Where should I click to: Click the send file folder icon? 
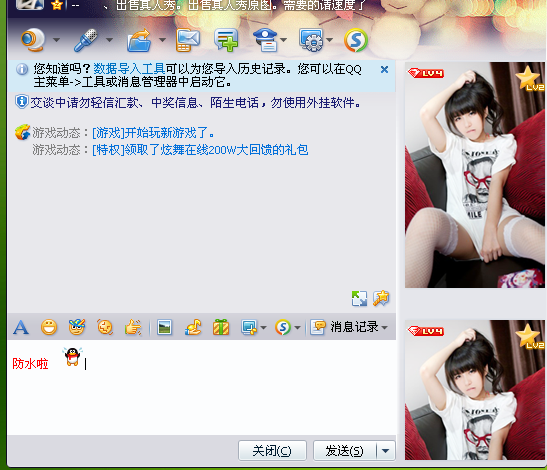coord(139,40)
